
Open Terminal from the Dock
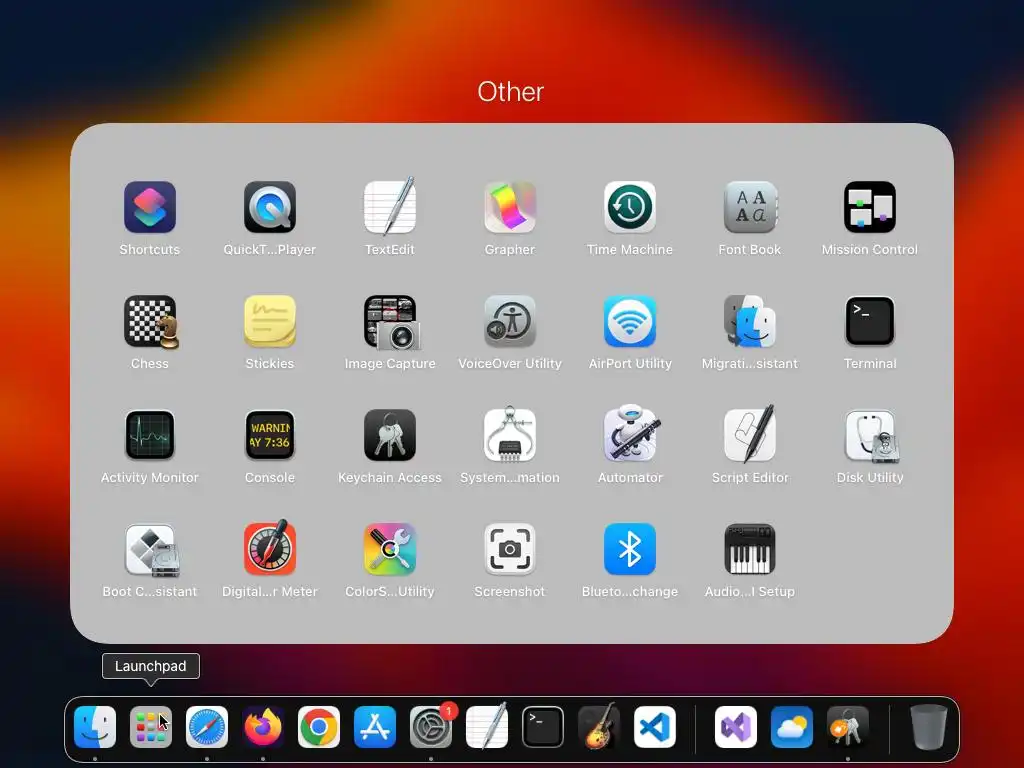coord(543,727)
